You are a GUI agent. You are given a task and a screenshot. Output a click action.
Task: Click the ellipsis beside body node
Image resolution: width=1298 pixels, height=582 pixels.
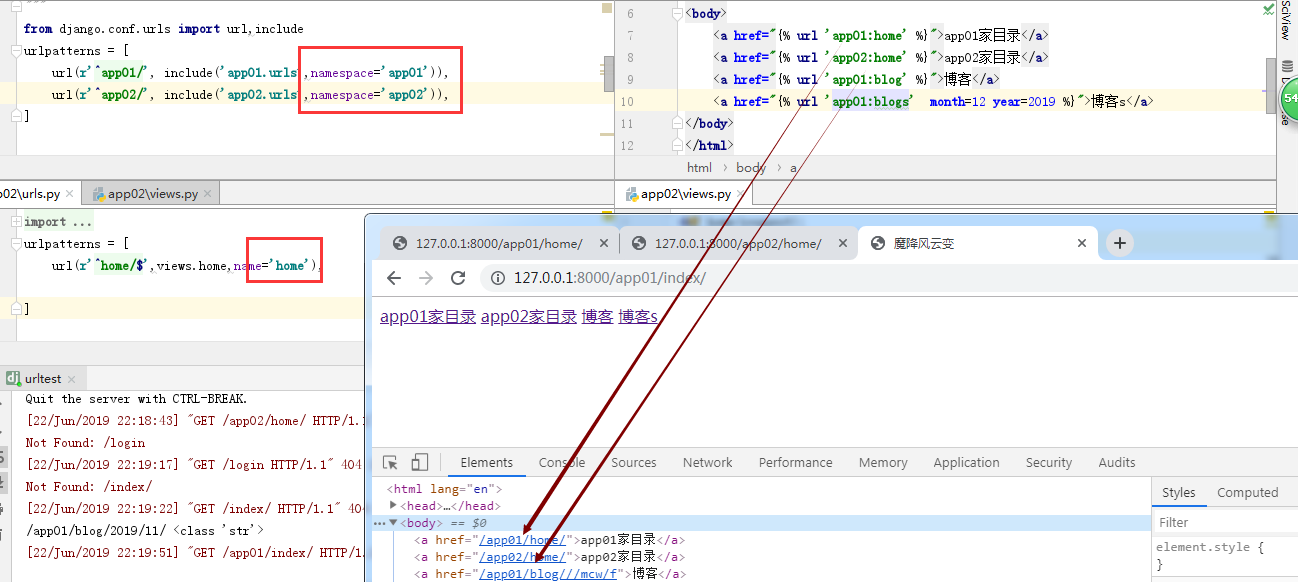point(379,523)
